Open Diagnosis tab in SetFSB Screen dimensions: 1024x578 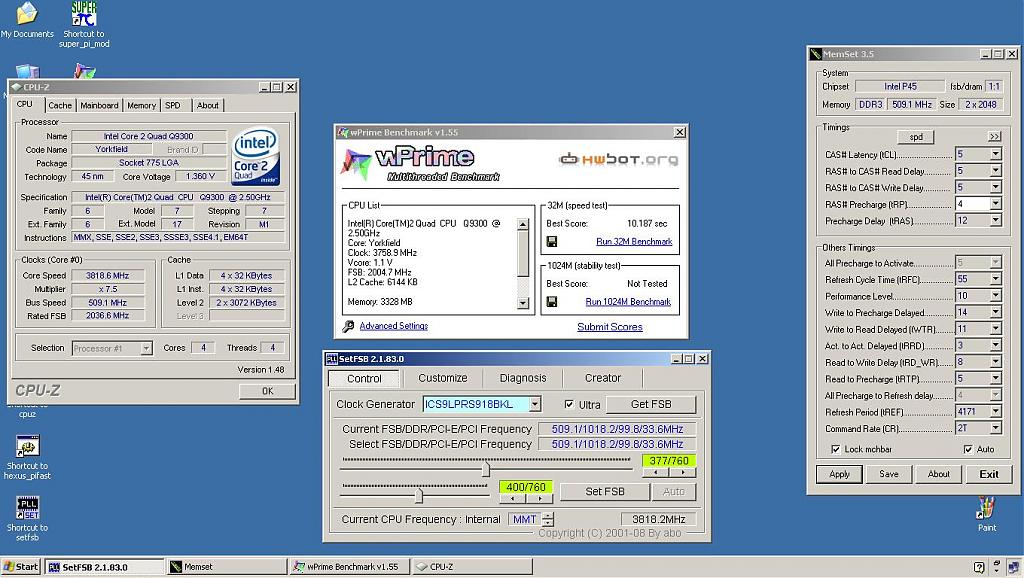tap(523, 378)
